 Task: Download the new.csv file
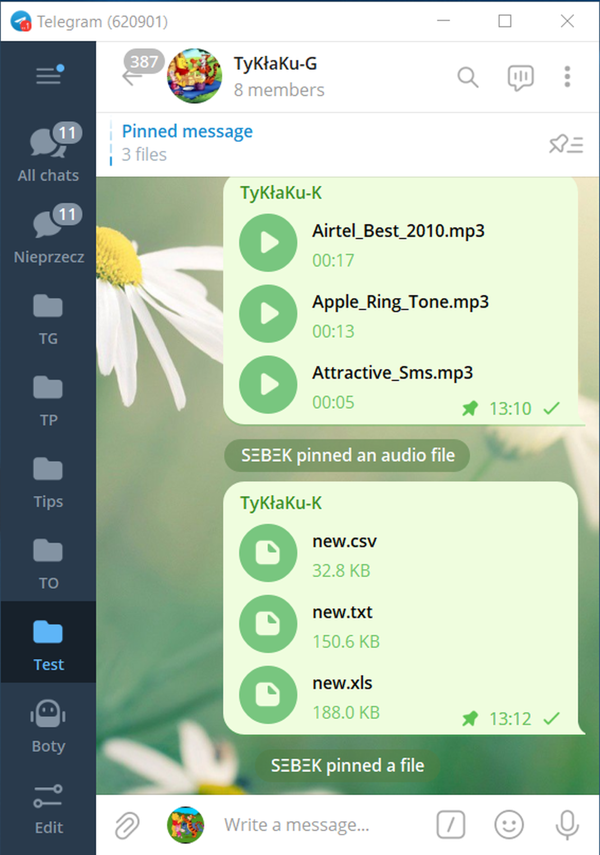click(x=268, y=553)
